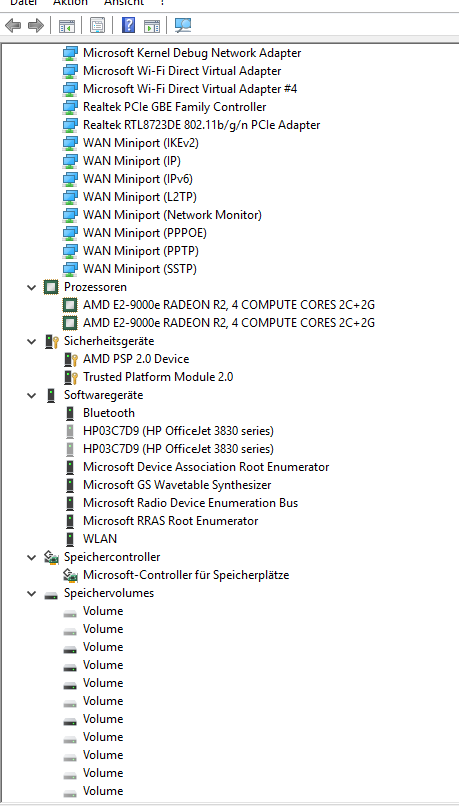Collapse the Speichercontroller category

pyautogui.click(x=32, y=557)
